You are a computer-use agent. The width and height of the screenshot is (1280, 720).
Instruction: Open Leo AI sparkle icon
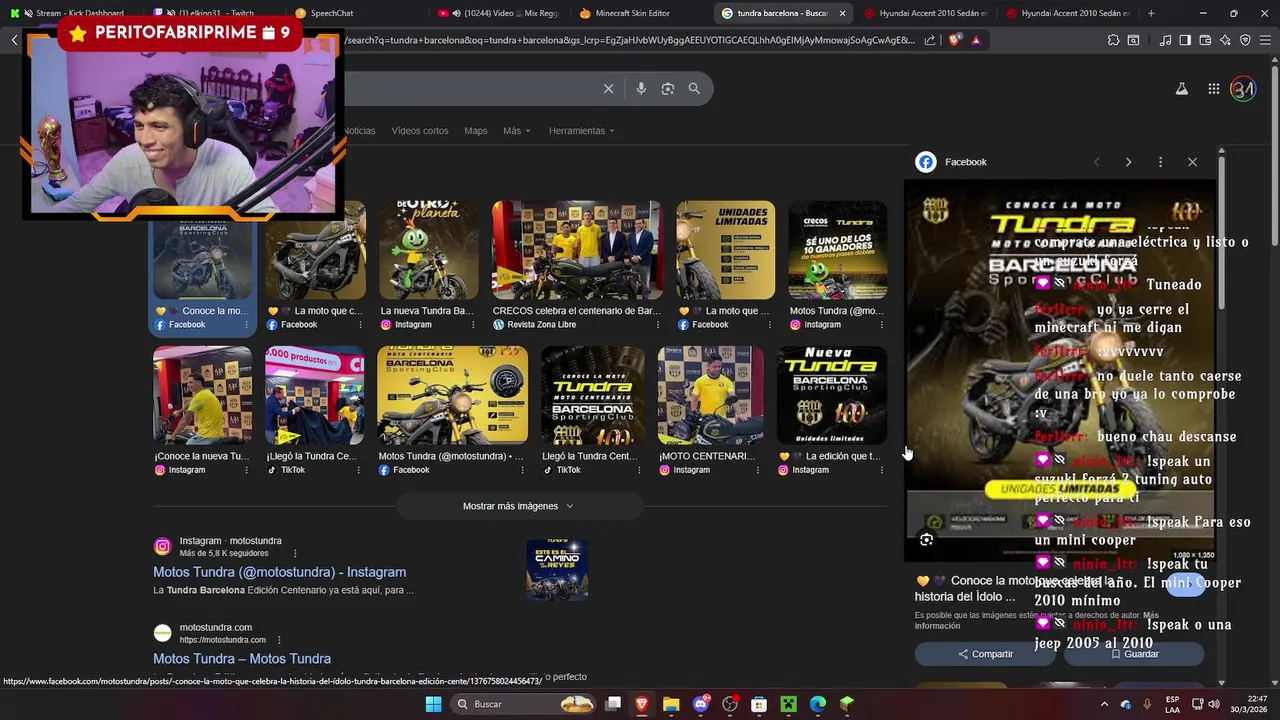(x=1225, y=40)
